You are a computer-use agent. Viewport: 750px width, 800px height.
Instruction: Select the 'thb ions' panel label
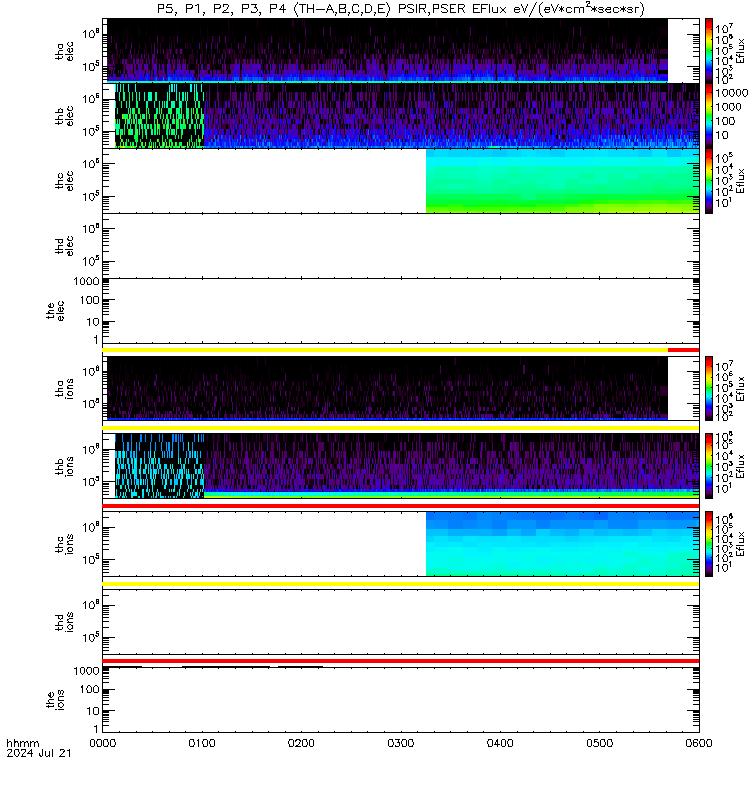coord(65,466)
